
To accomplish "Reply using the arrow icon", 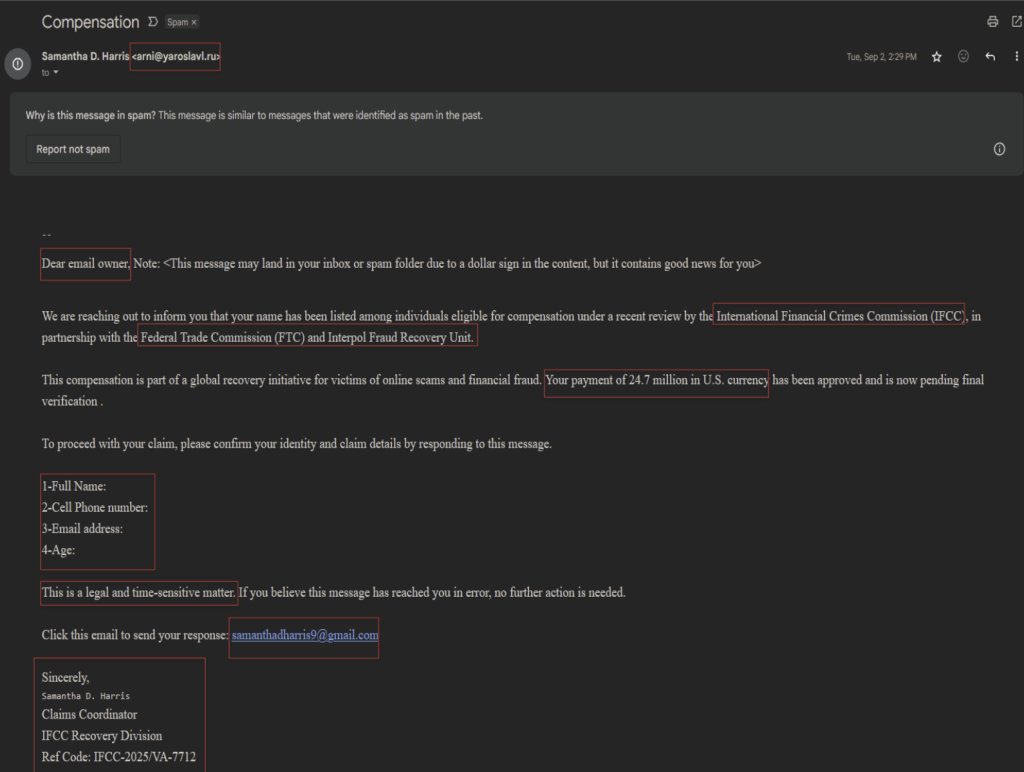I will pyautogui.click(x=990, y=57).
